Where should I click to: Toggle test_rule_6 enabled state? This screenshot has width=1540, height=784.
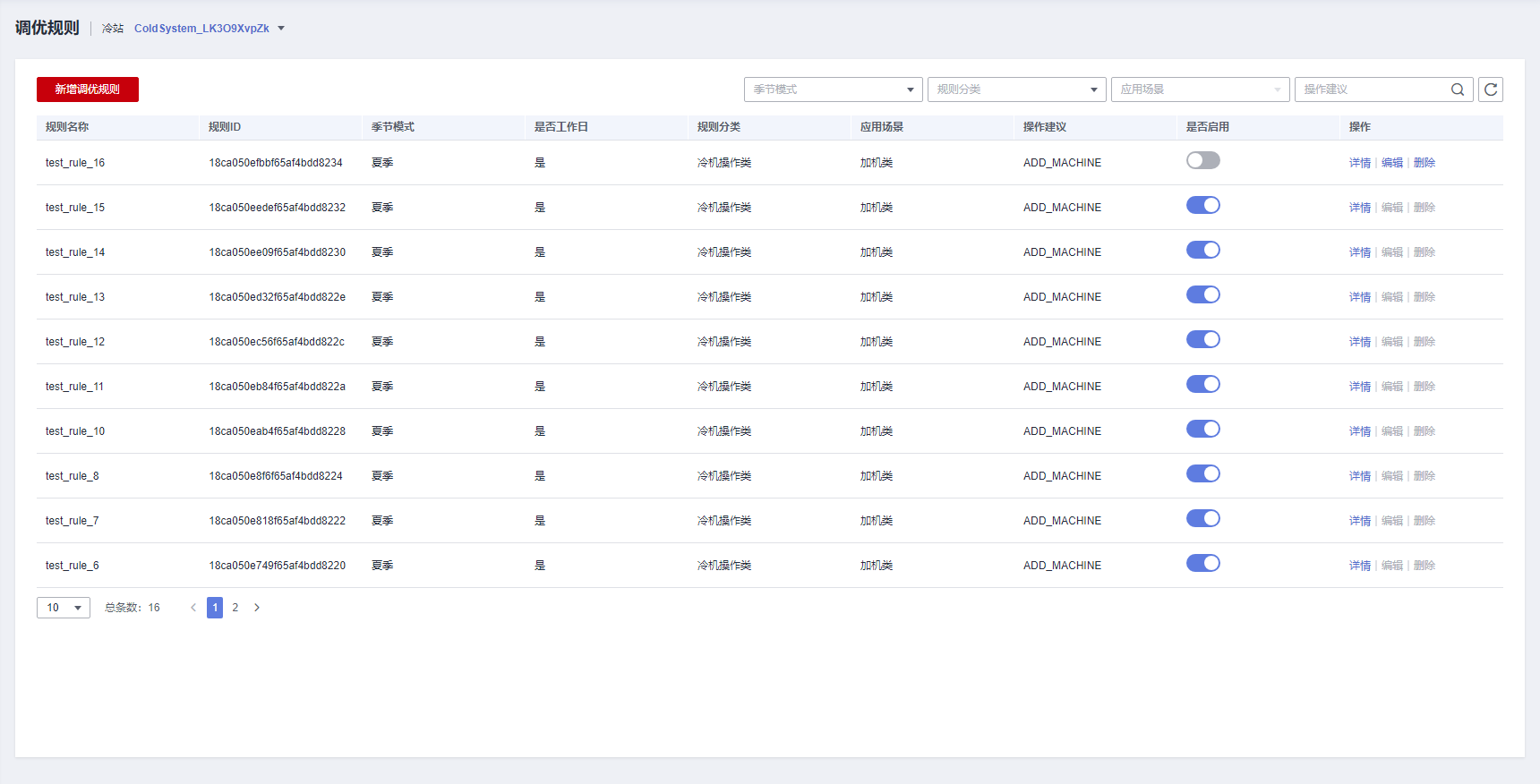tap(1203, 563)
